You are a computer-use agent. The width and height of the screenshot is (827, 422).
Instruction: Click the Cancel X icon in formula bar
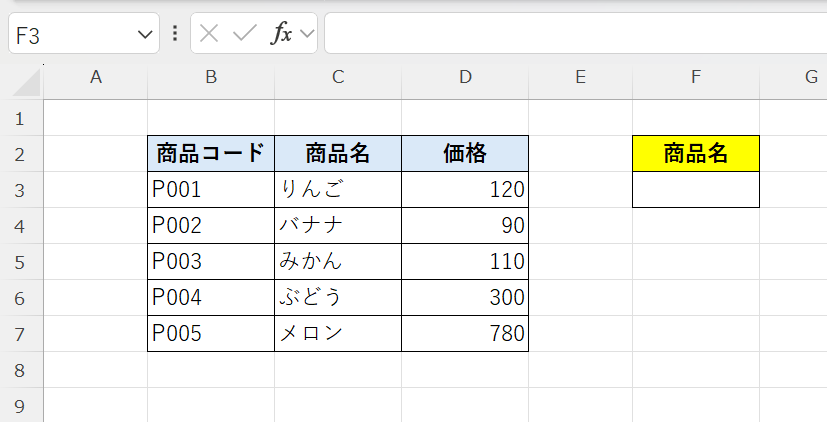tap(209, 33)
